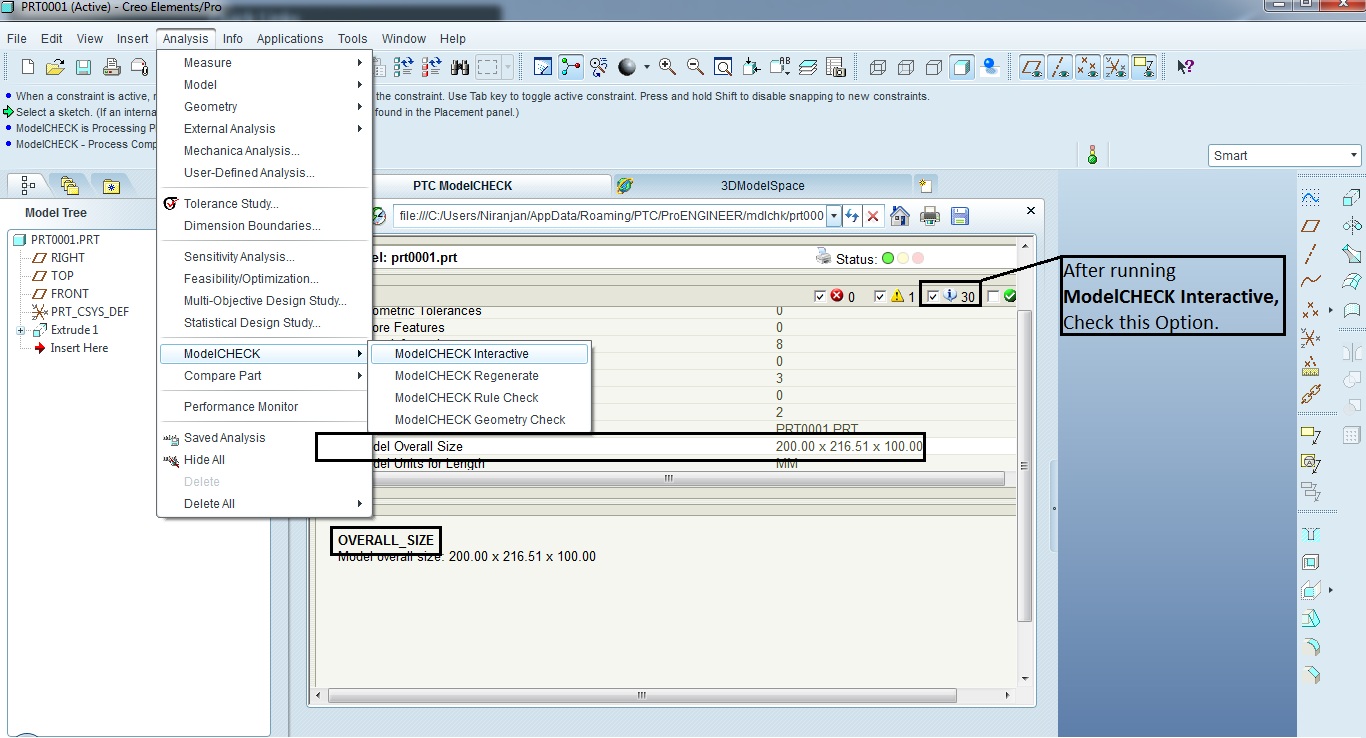Print the ModelCHECK report page
The image size is (1366, 738).
[930, 215]
